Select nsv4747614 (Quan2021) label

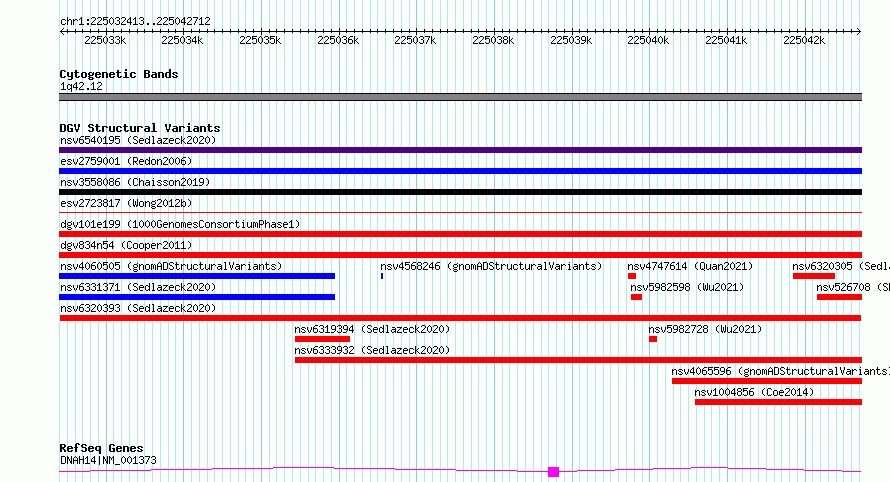tap(690, 266)
